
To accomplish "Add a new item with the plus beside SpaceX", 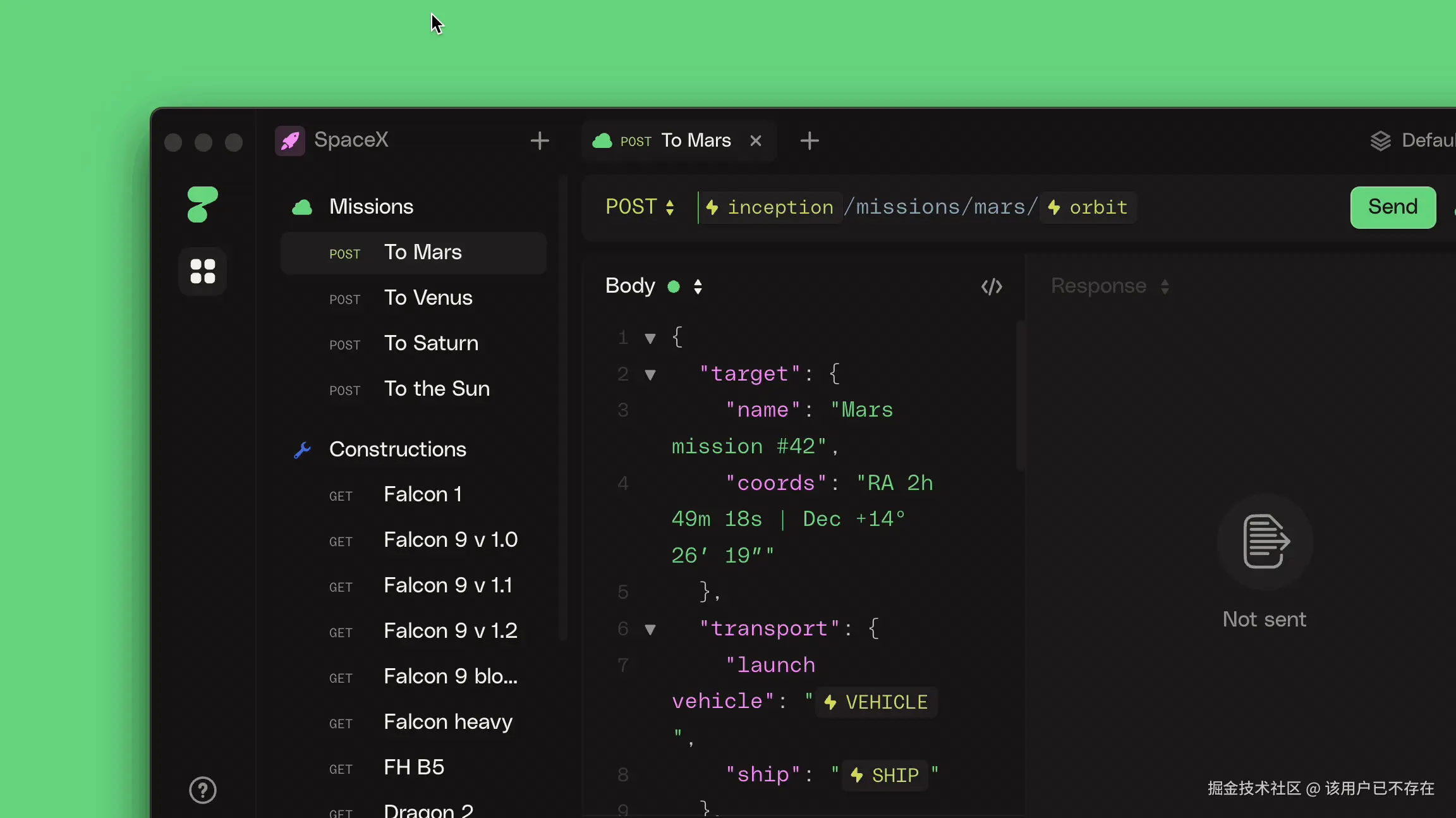I will tap(539, 140).
